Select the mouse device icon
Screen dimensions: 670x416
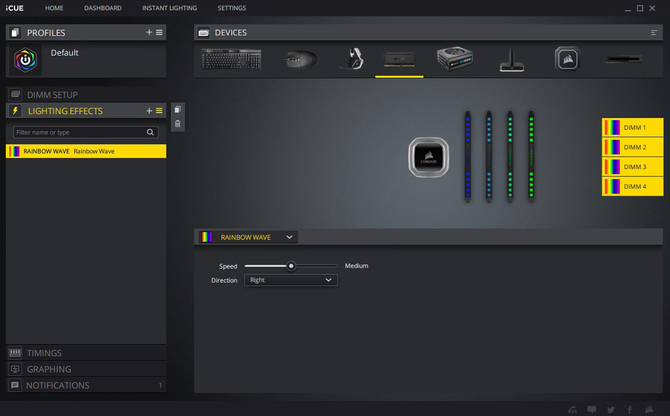pos(301,59)
